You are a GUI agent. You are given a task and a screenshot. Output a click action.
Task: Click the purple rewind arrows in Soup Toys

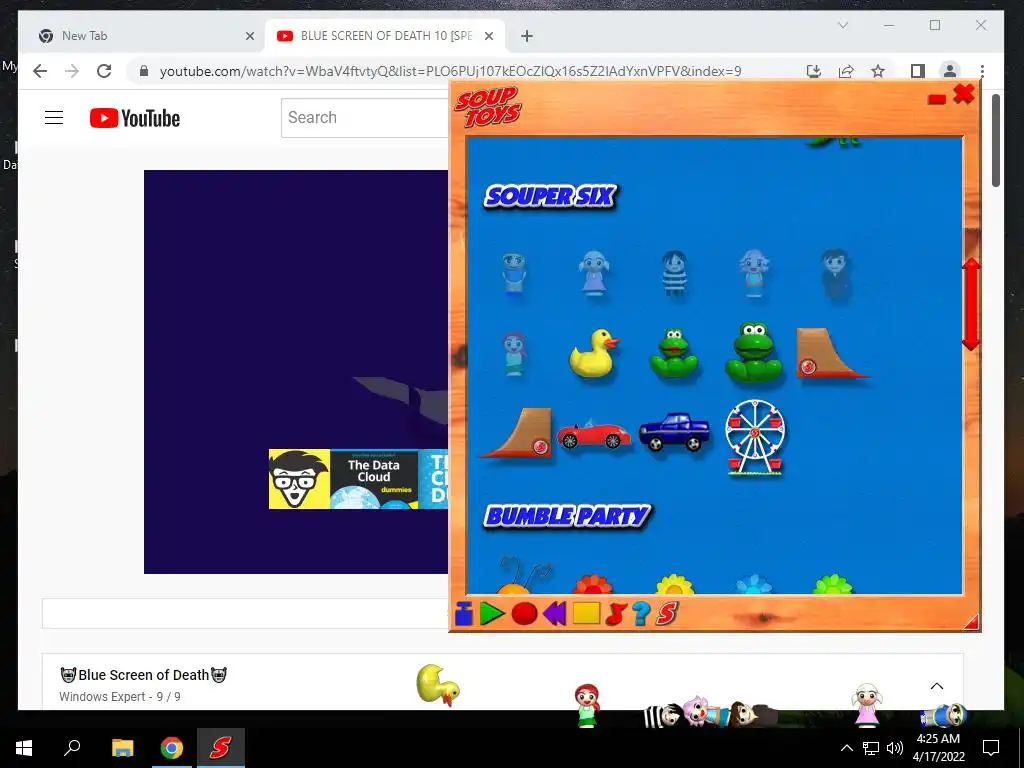point(554,614)
